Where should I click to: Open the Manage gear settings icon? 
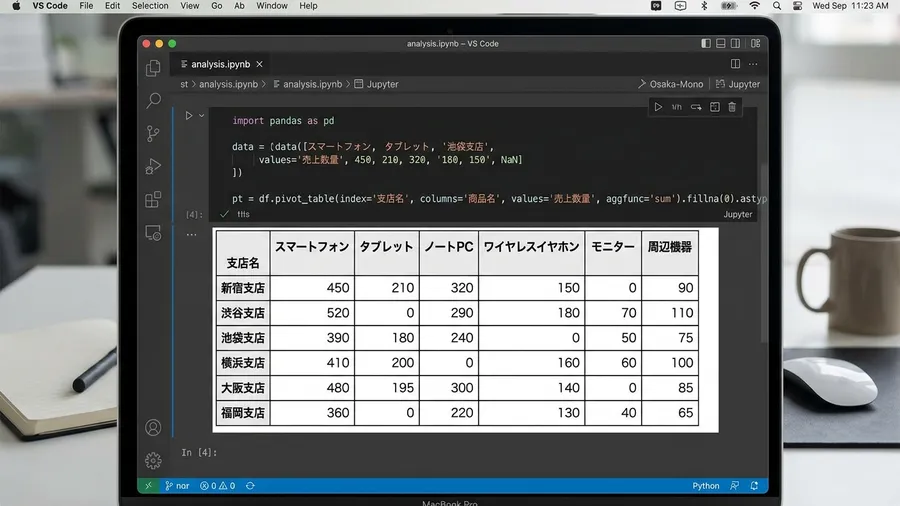click(153, 461)
